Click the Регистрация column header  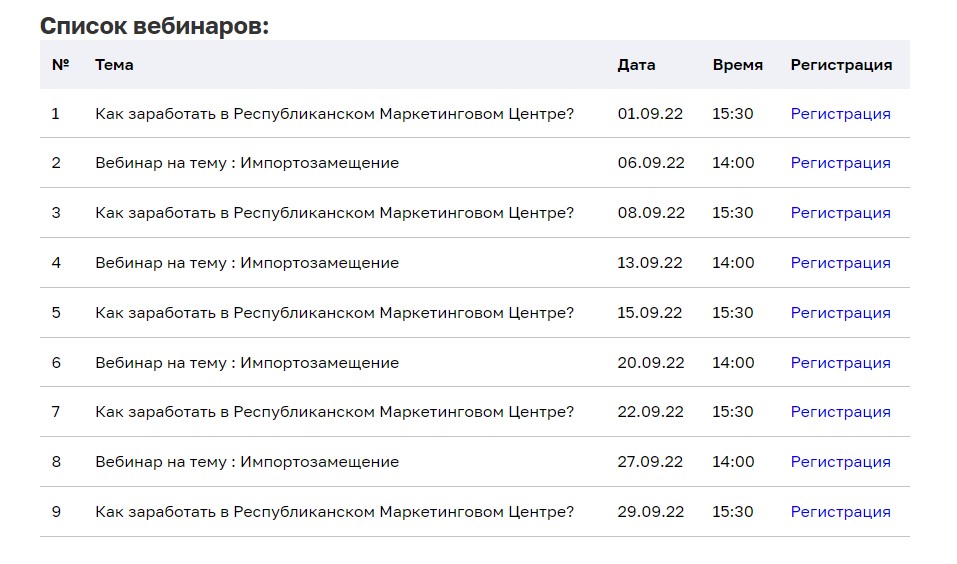pos(841,65)
